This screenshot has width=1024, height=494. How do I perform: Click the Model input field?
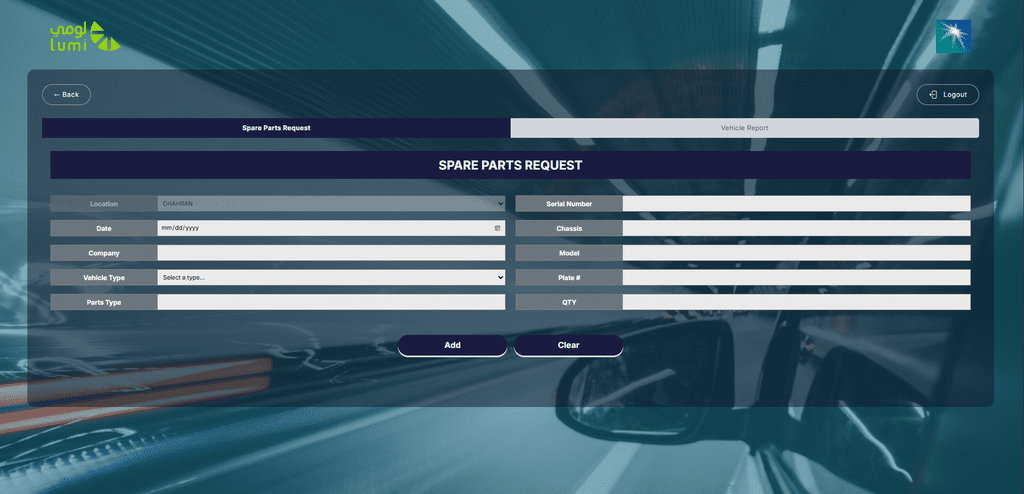click(796, 253)
